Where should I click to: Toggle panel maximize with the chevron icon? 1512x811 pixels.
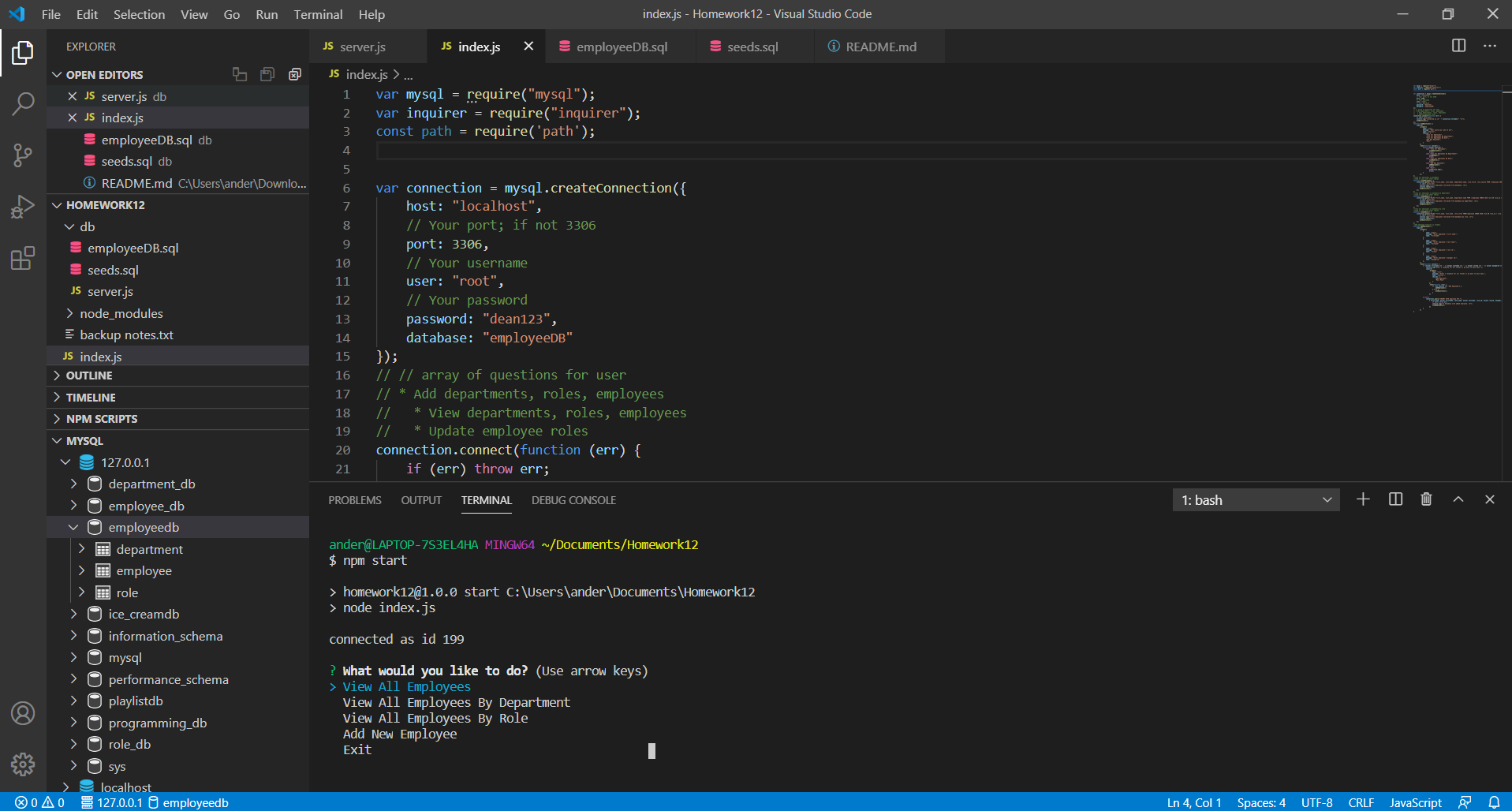[x=1457, y=499]
